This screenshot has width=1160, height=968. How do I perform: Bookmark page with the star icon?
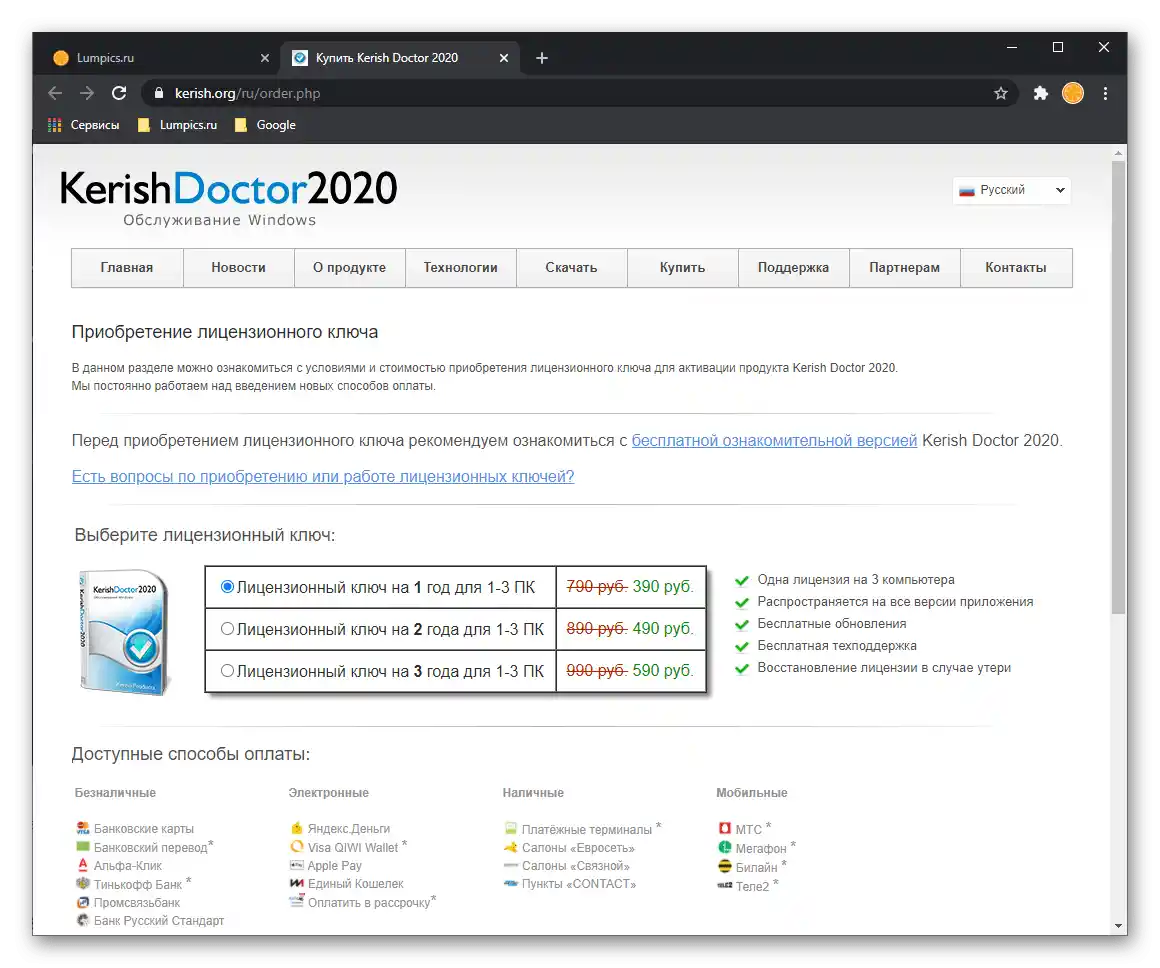pos(1001,93)
